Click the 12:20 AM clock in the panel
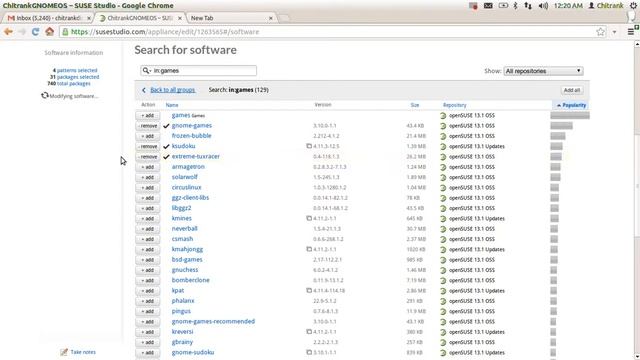This screenshot has height=360, width=640. coord(568,6)
